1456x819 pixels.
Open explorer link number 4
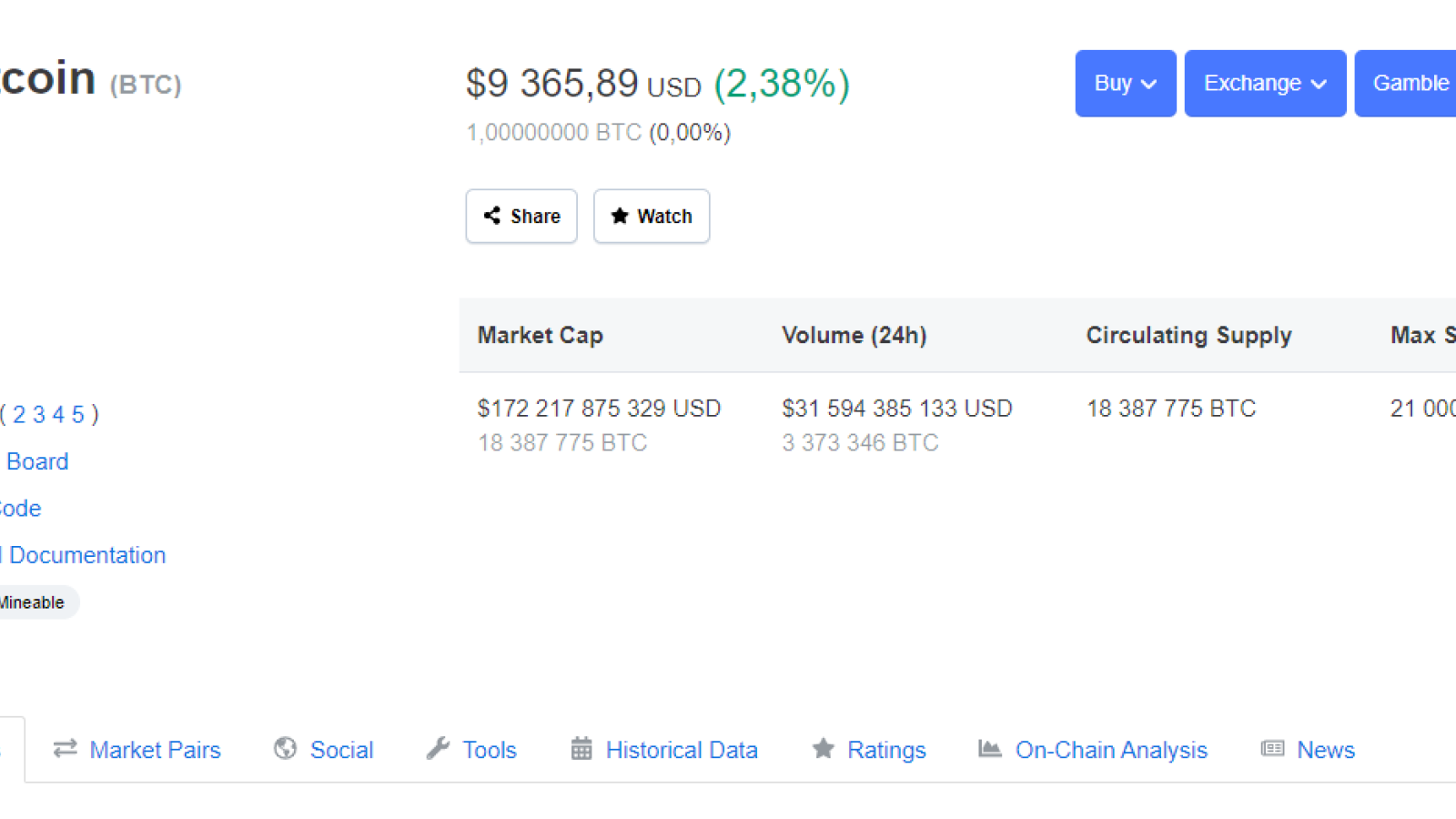(x=58, y=415)
